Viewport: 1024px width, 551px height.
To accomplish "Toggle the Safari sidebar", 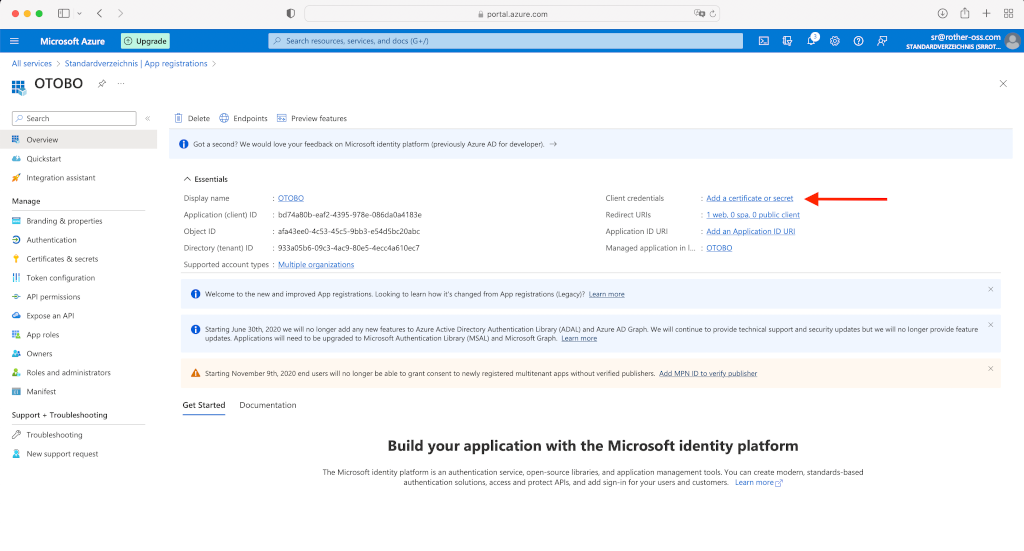I will click(x=63, y=13).
